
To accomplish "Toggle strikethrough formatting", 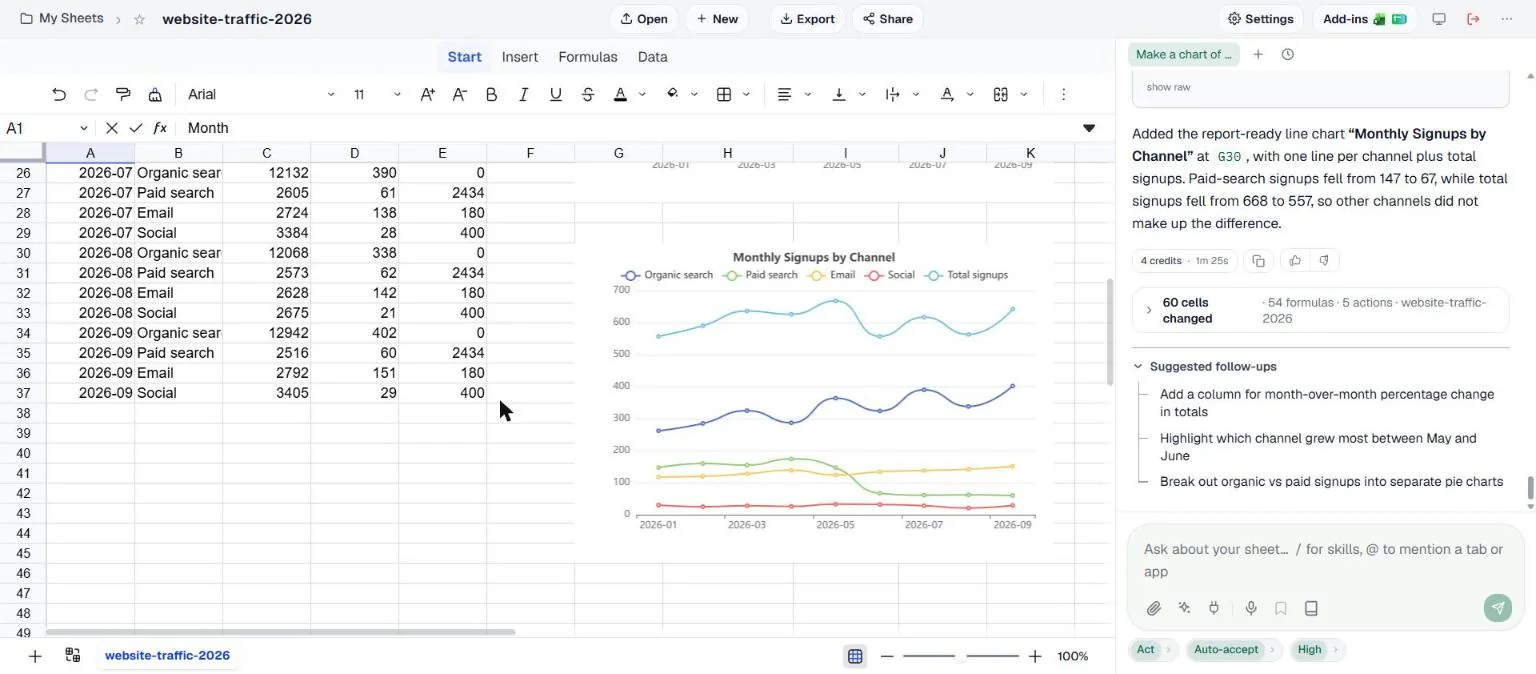I will 587,94.
